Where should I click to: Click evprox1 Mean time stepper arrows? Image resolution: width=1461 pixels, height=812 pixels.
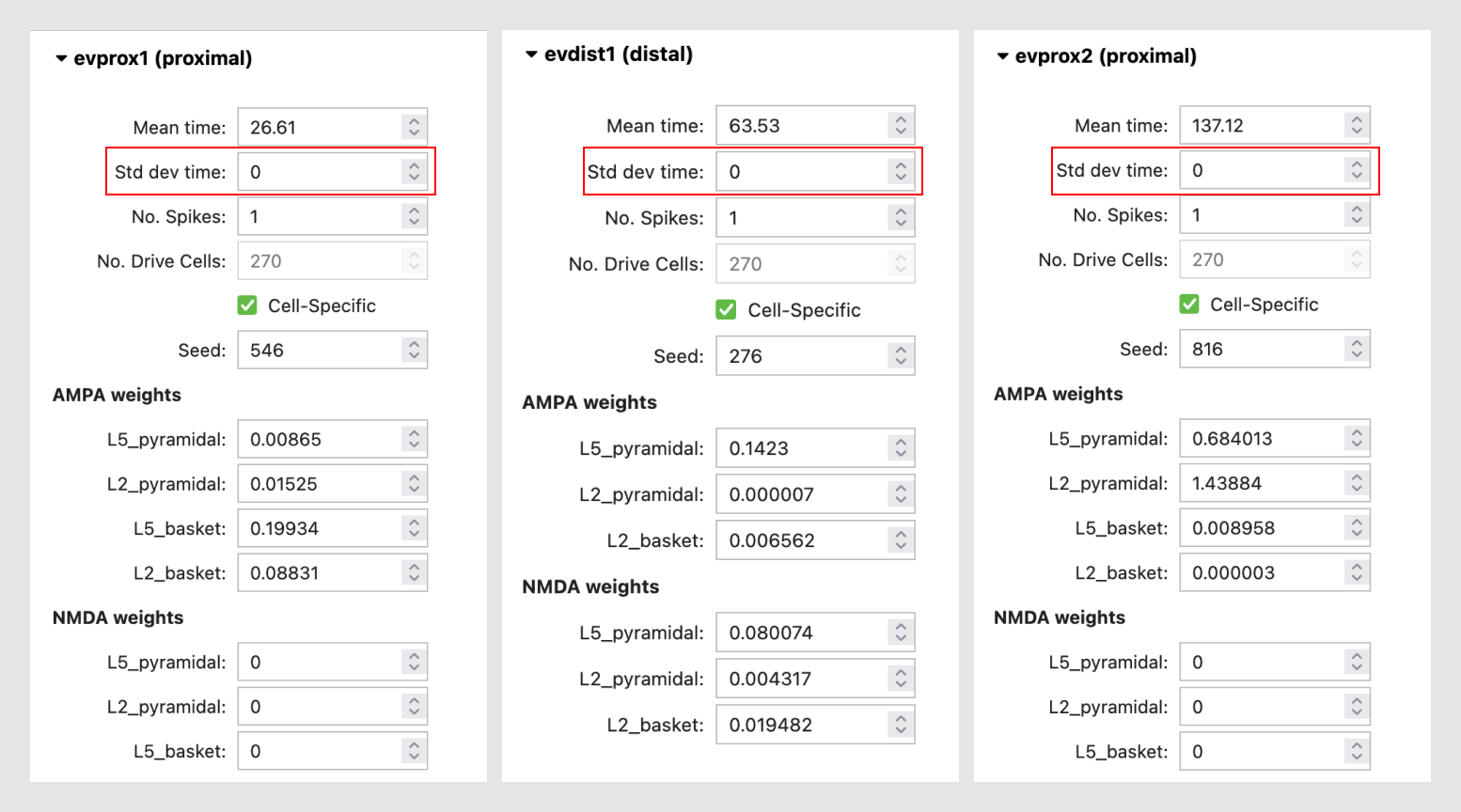click(414, 127)
